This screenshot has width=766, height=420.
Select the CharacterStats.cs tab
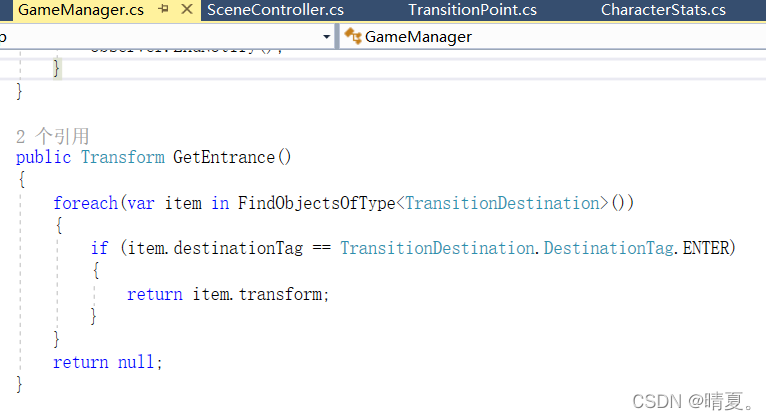point(663,10)
